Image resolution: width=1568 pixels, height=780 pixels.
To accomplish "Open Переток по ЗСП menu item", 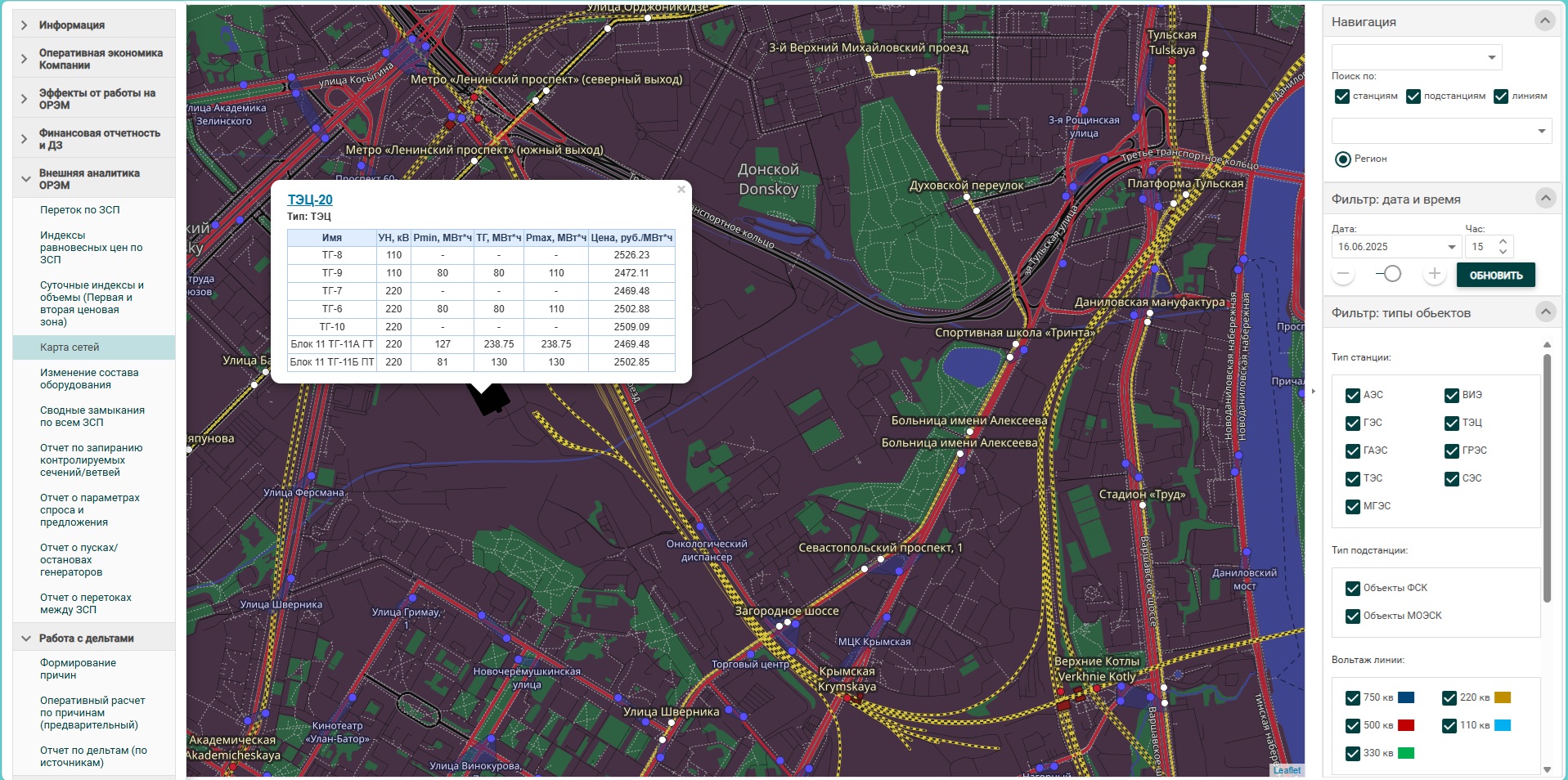I will (80, 210).
